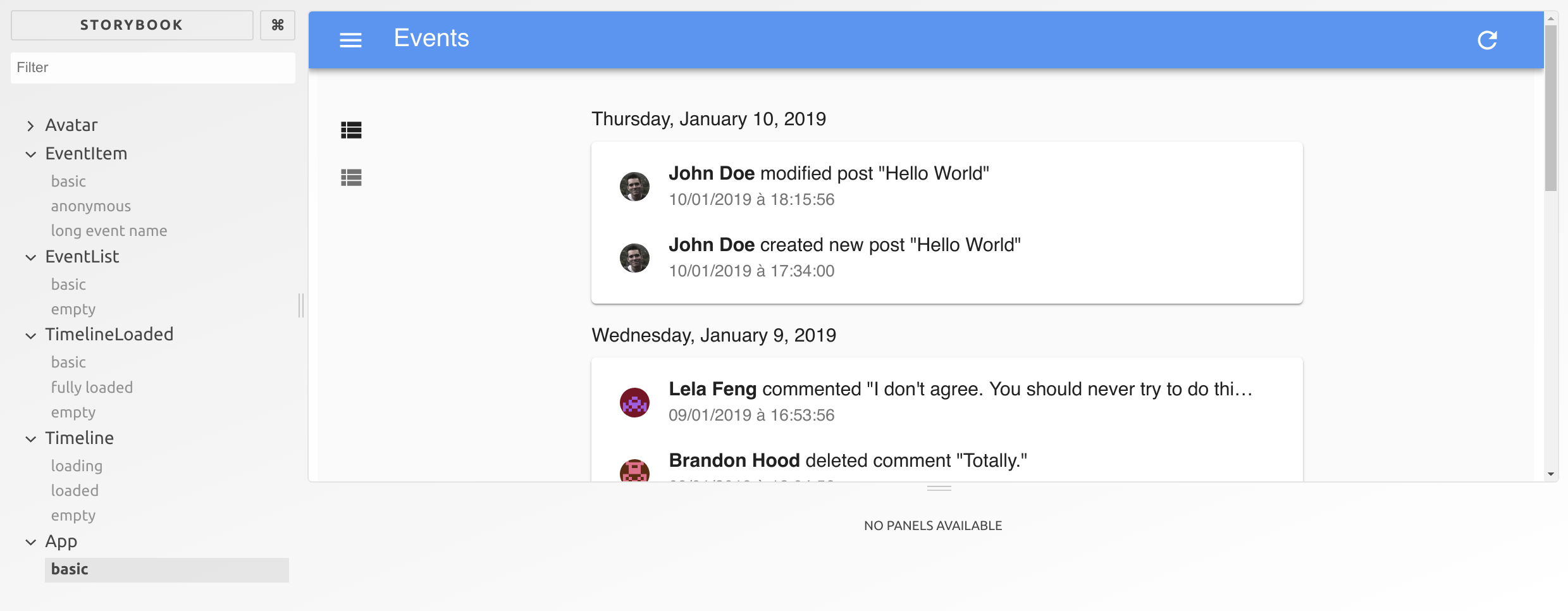
Task: Select the "anonymous" EventItem story
Action: [90, 206]
